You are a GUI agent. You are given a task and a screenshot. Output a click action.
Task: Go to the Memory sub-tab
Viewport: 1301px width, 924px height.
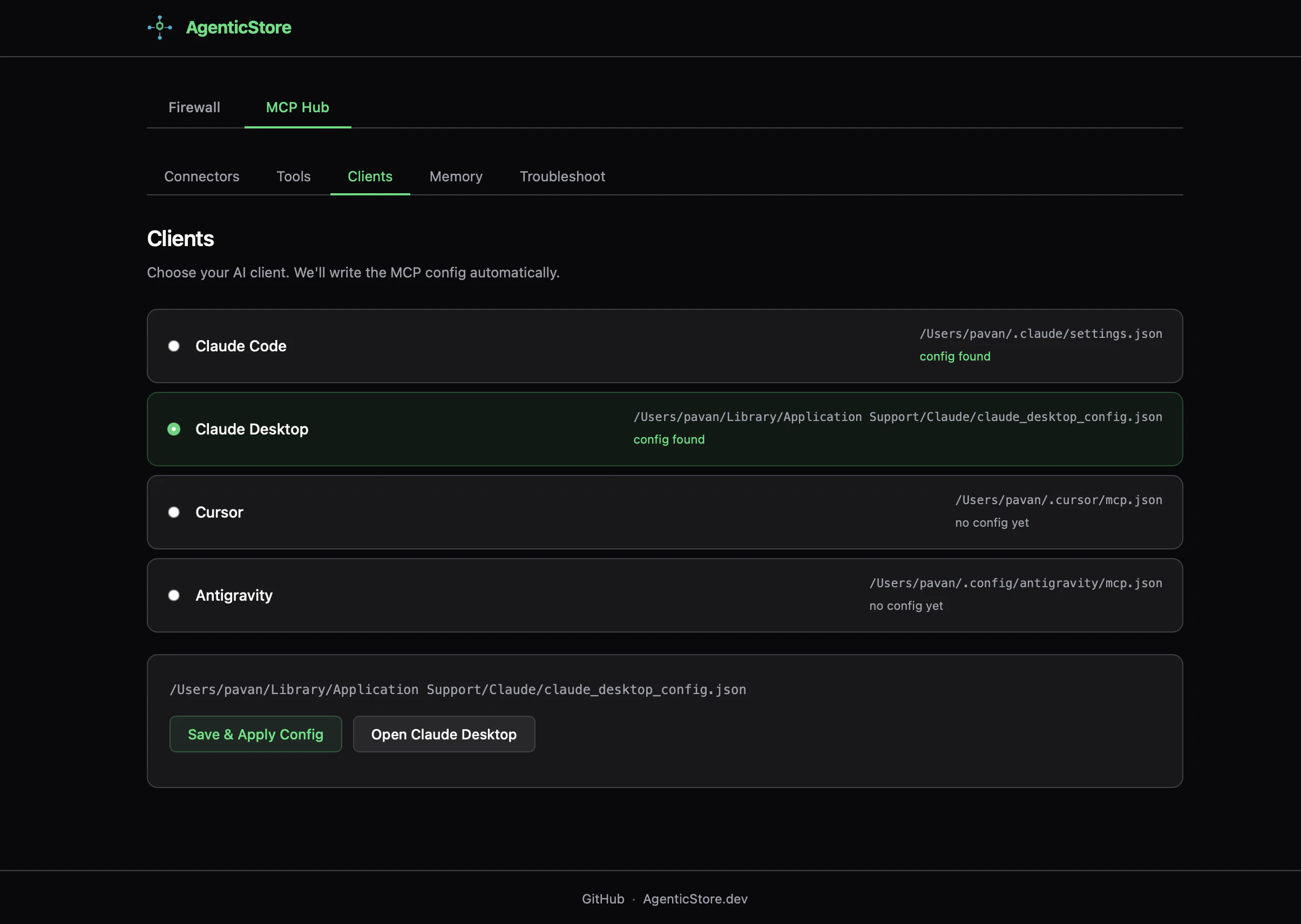[x=456, y=176]
